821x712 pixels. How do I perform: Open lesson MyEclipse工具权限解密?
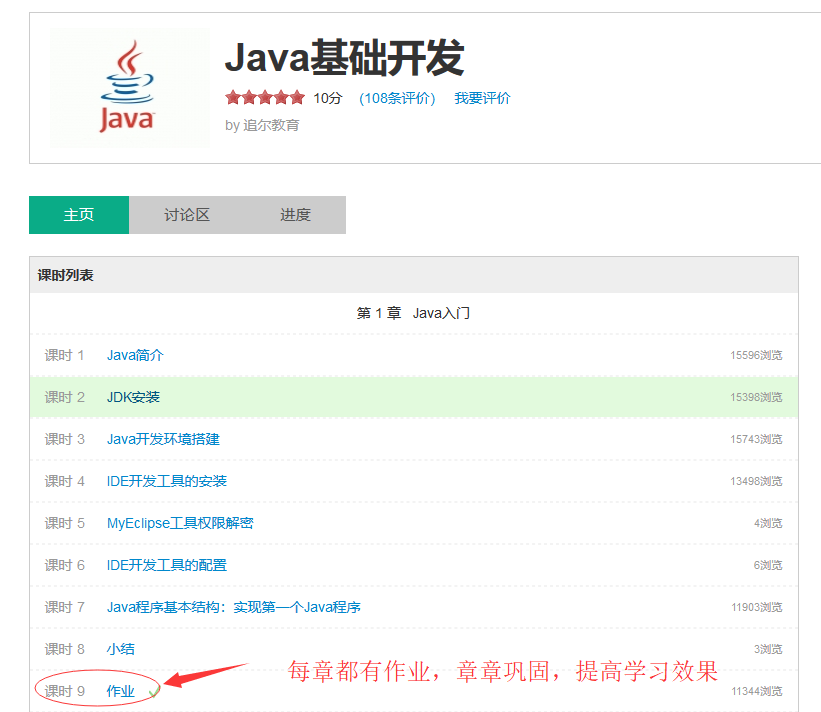pyautogui.click(x=180, y=523)
